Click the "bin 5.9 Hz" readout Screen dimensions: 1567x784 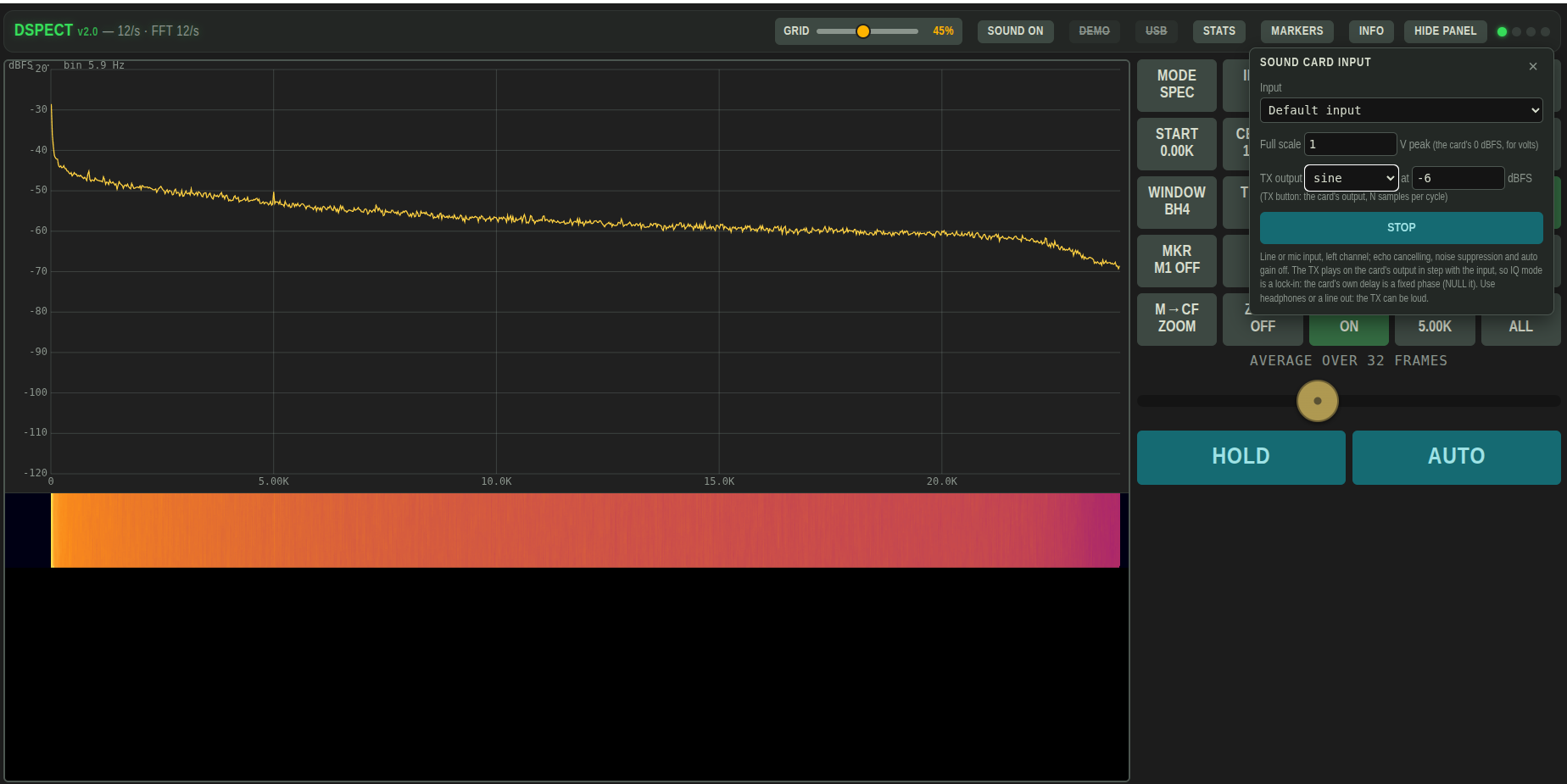(94, 65)
